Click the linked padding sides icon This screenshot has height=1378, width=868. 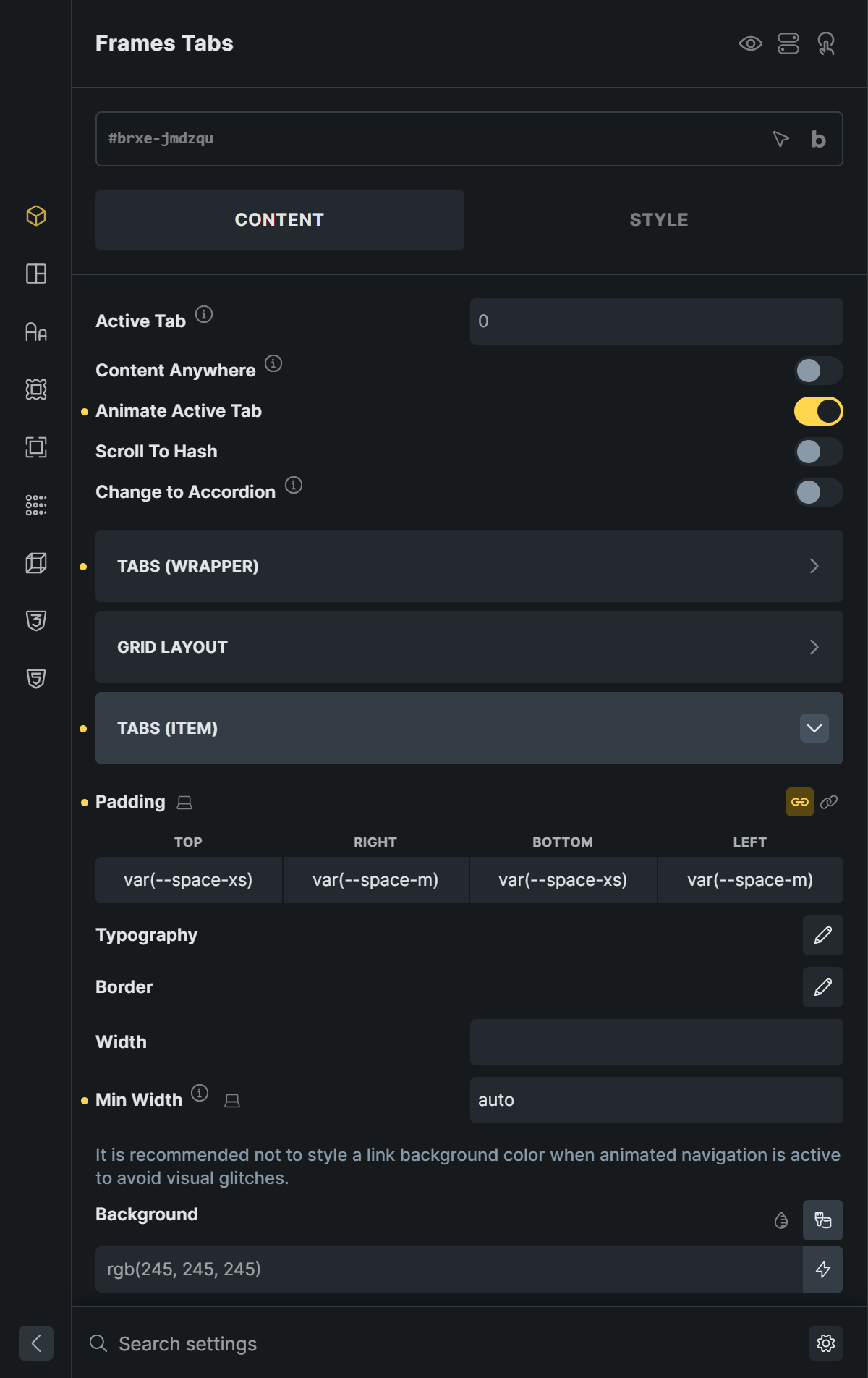click(x=800, y=802)
